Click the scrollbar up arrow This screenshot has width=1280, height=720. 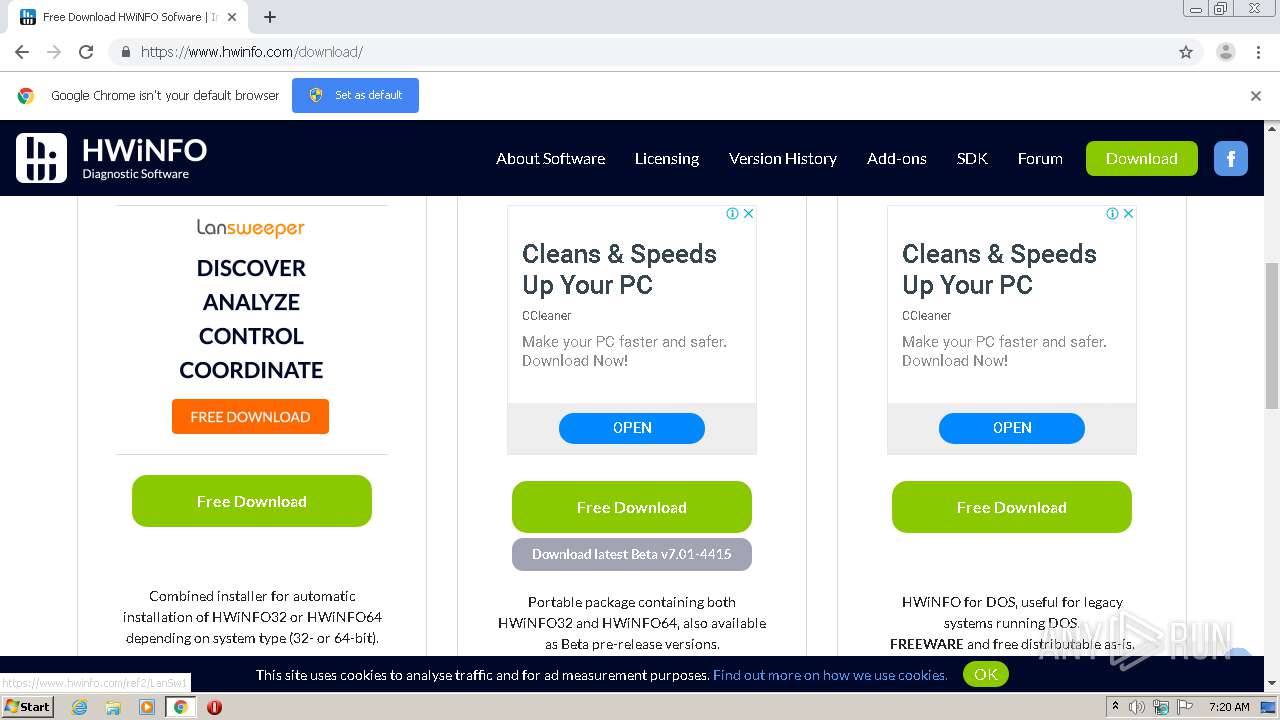click(x=1272, y=128)
